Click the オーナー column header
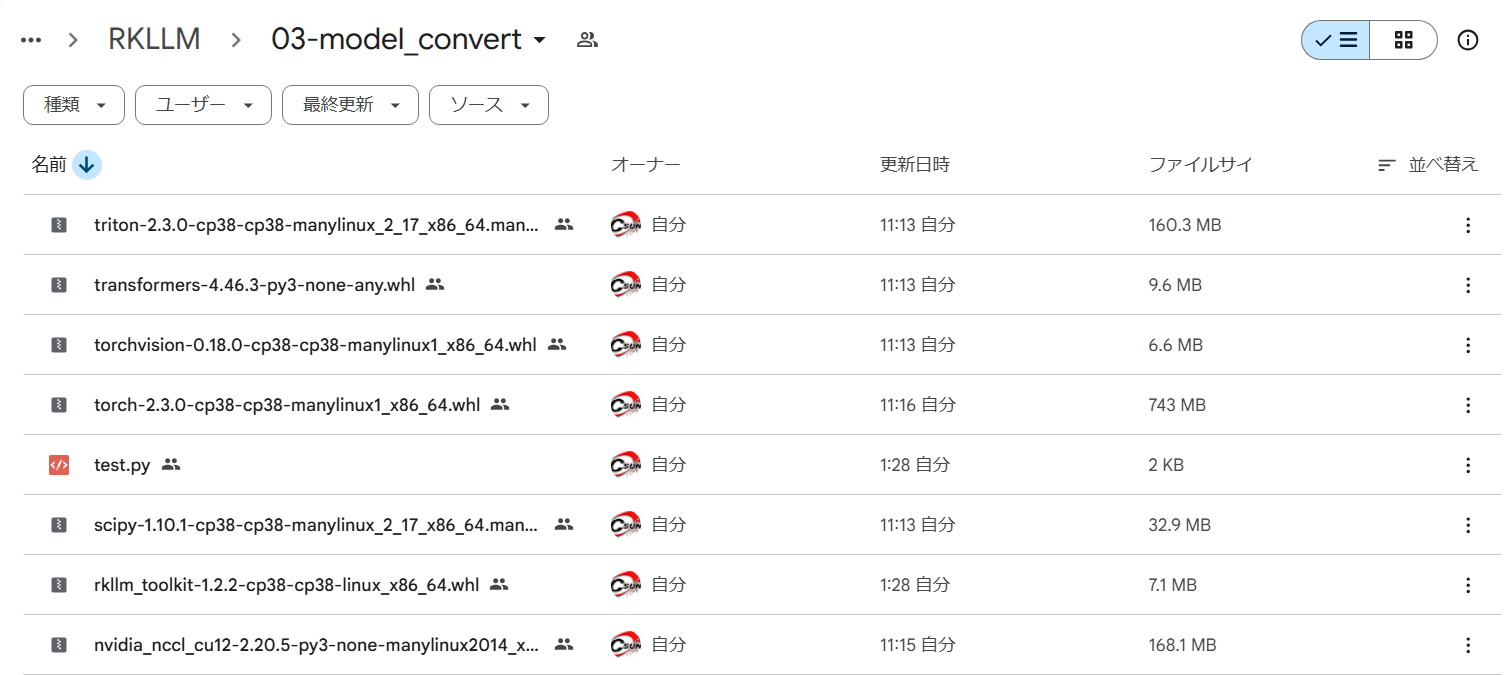Viewport: 1512px width, 675px height. coord(645,165)
